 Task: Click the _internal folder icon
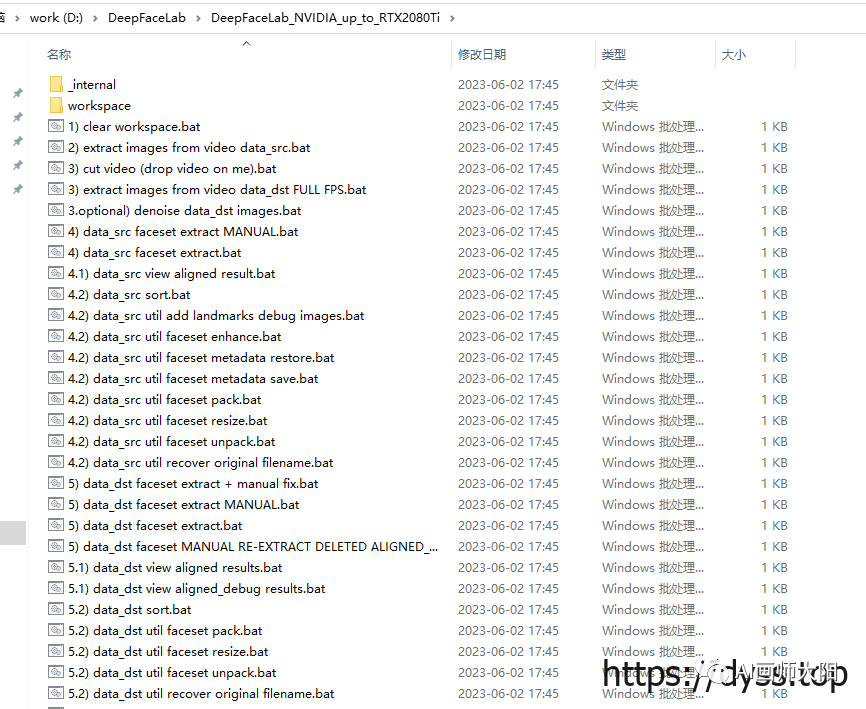[56, 84]
